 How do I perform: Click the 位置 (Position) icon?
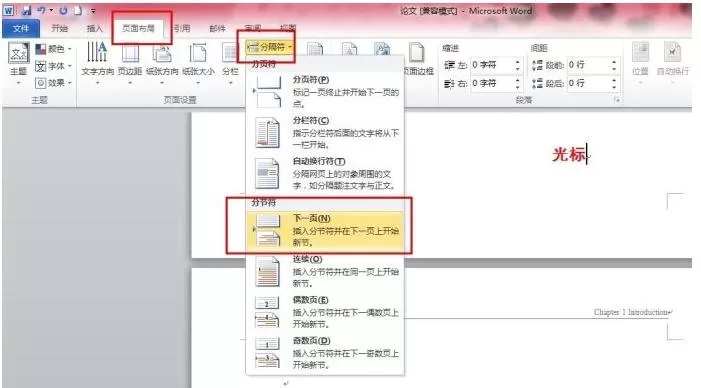coord(640,53)
